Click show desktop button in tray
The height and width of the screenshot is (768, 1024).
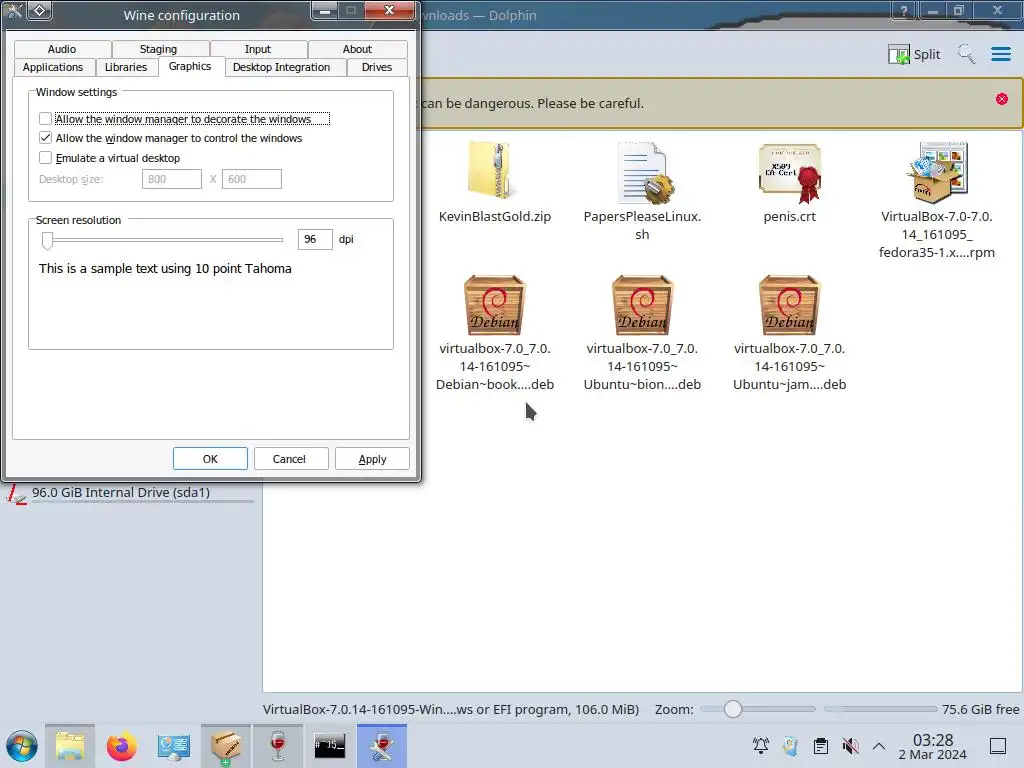(997, 746)
